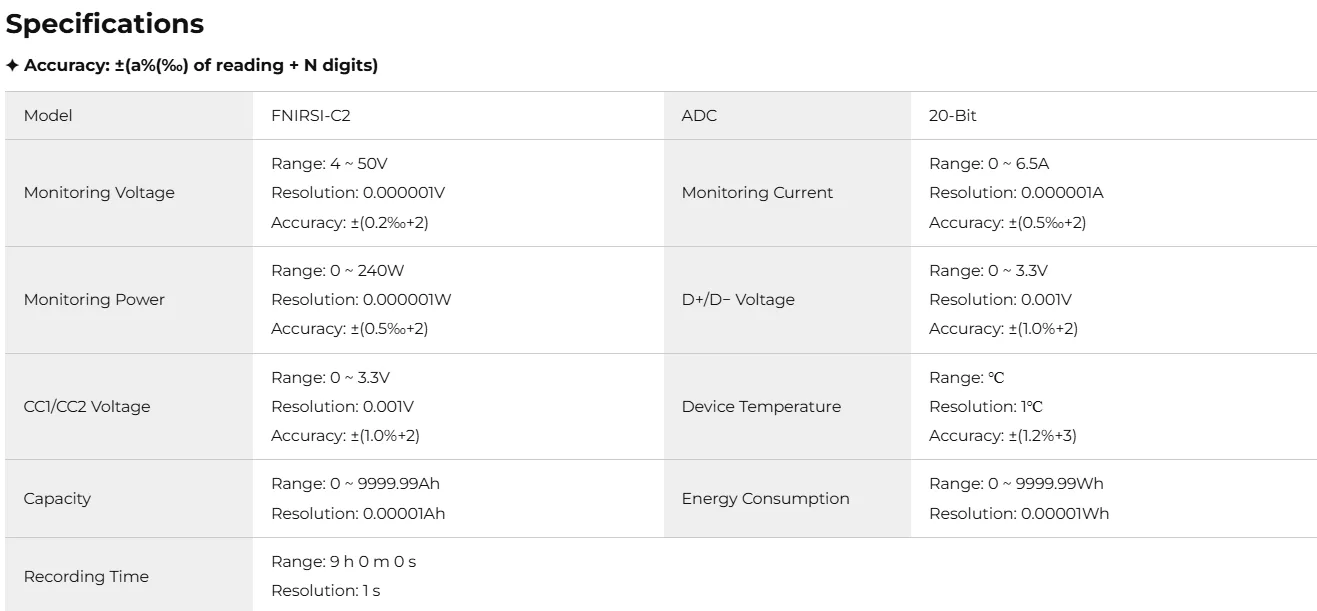Select the Device Temperature label

point(761,407)
